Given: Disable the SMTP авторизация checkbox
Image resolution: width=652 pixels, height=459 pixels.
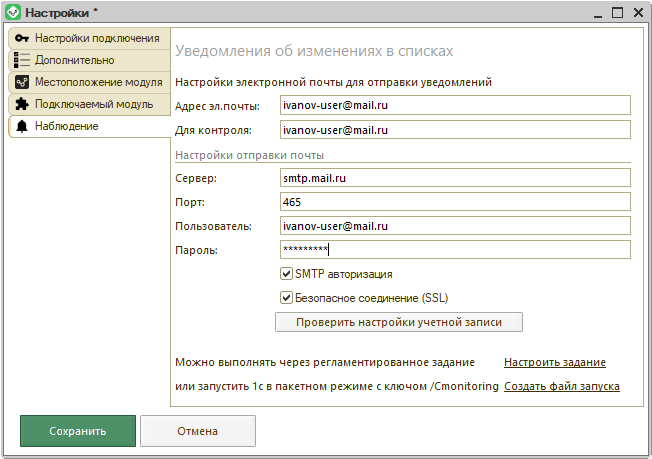Looking at the screenshot, I should tap(286, 273).
